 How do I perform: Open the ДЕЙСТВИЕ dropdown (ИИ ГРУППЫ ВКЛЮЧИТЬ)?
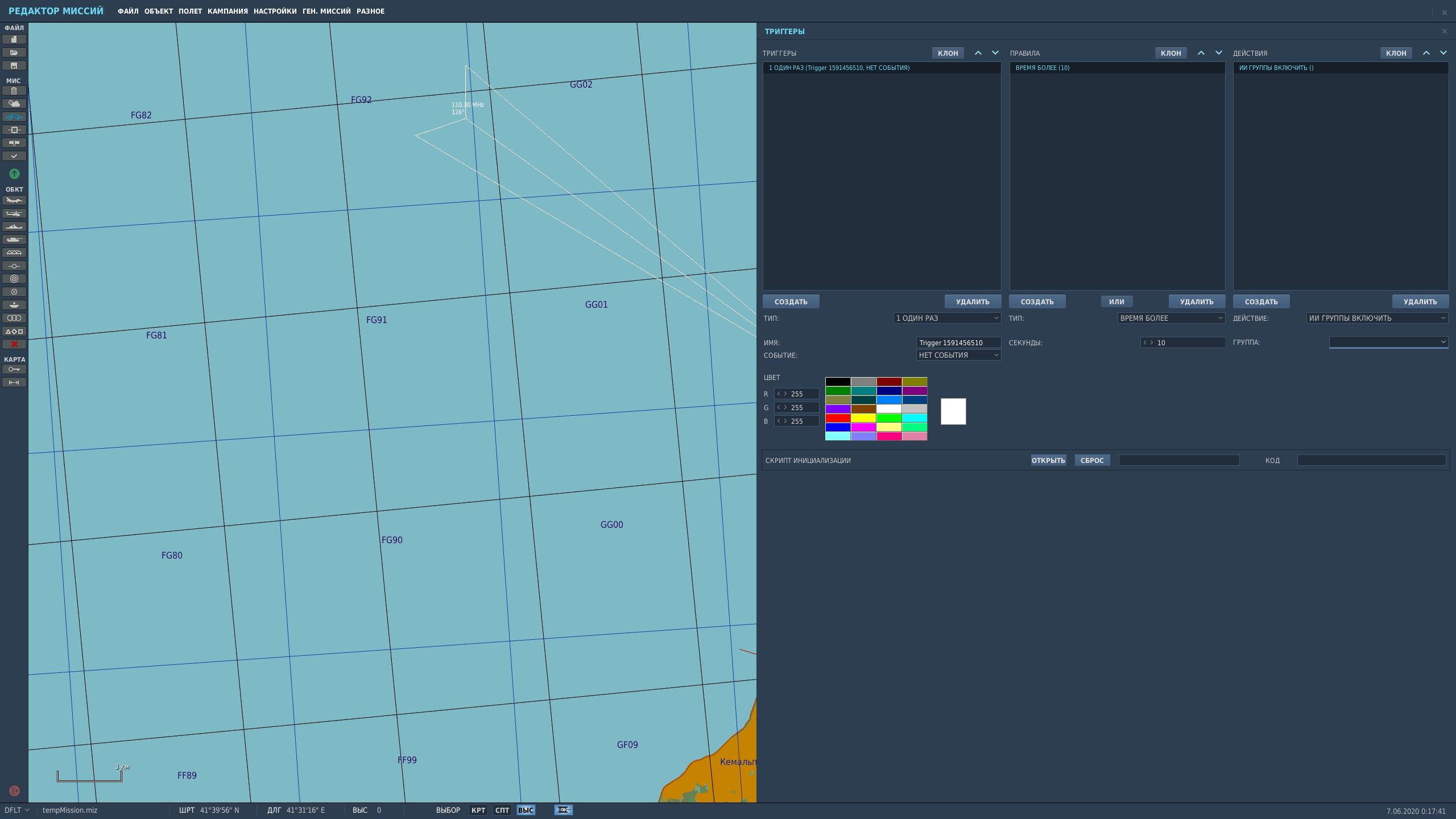pos(1377,318)
